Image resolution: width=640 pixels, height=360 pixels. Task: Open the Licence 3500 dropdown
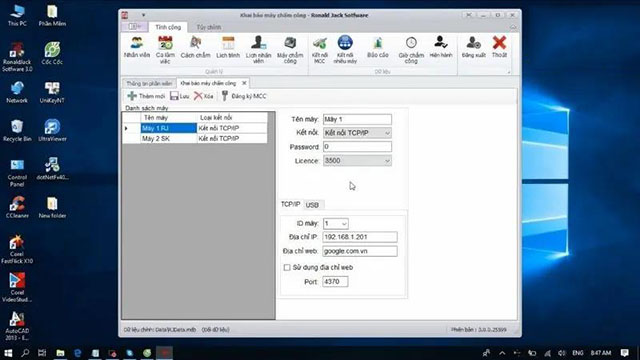coord(357,161)
